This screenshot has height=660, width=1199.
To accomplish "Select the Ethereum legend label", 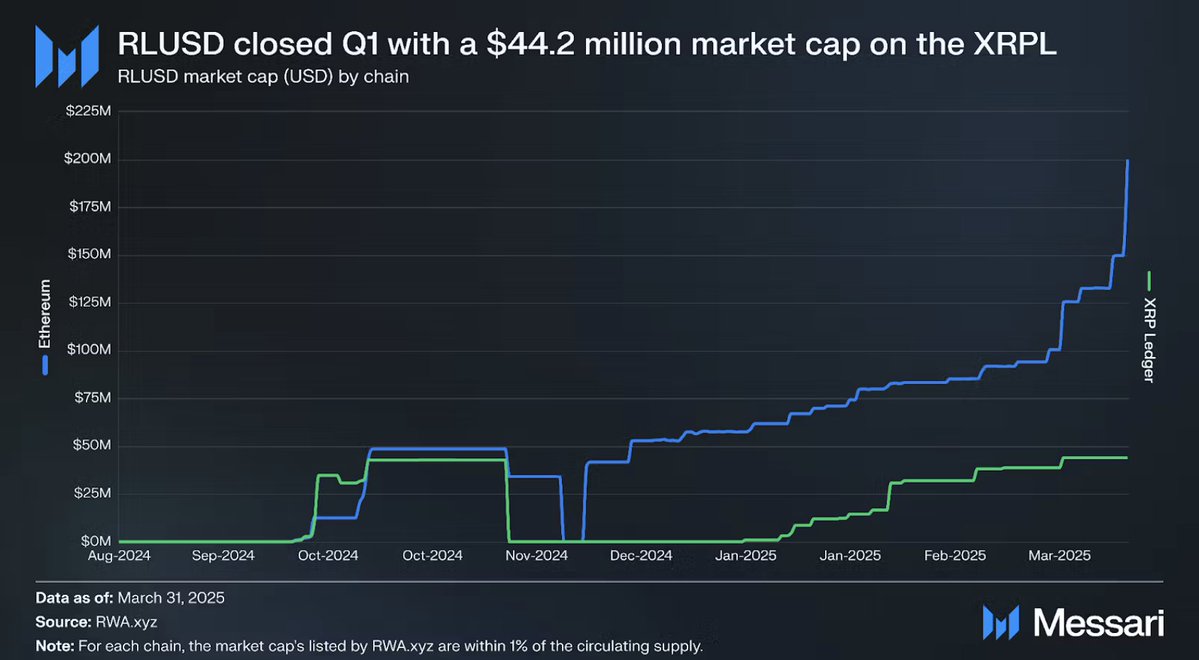I will click(45, 314).
